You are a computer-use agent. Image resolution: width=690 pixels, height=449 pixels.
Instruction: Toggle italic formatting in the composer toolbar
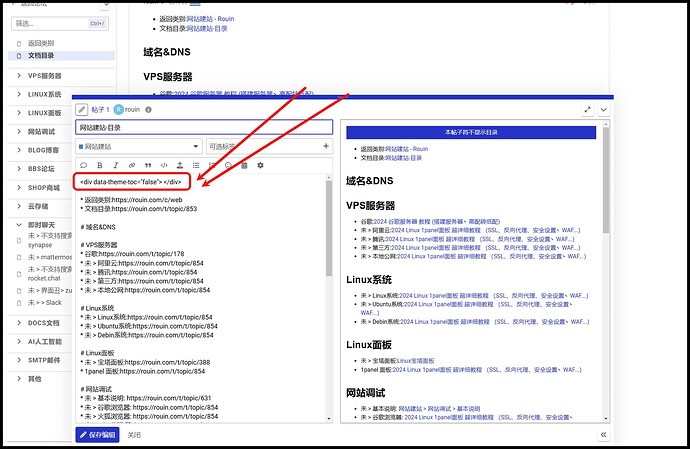pyautogui.click(x=116, y=165)
